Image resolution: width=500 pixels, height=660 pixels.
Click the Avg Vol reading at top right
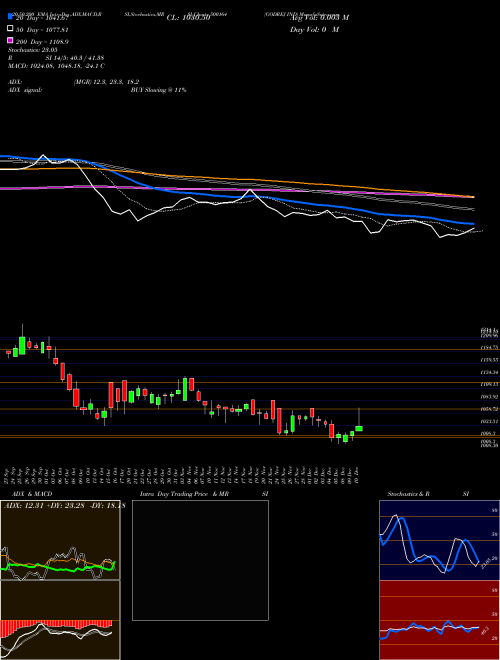(x=320, y=17)
